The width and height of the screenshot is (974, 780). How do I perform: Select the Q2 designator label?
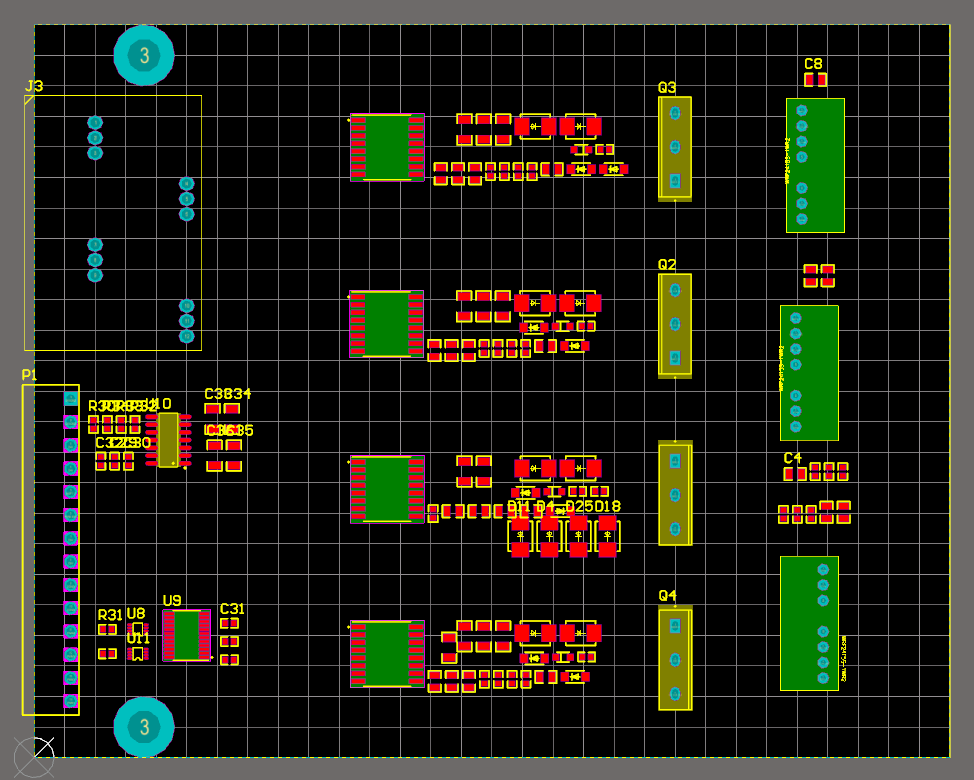click(667, 265)
